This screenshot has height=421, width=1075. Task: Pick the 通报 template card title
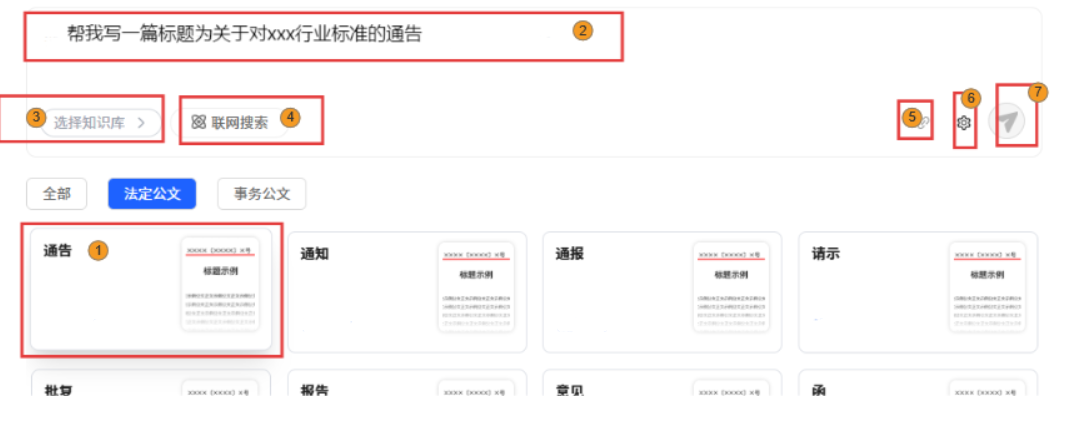pos(570,254)
